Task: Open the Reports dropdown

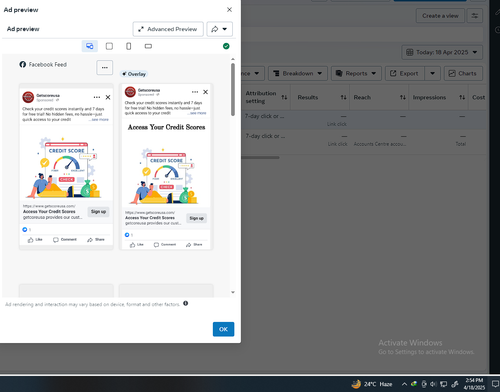Action: 356,73
